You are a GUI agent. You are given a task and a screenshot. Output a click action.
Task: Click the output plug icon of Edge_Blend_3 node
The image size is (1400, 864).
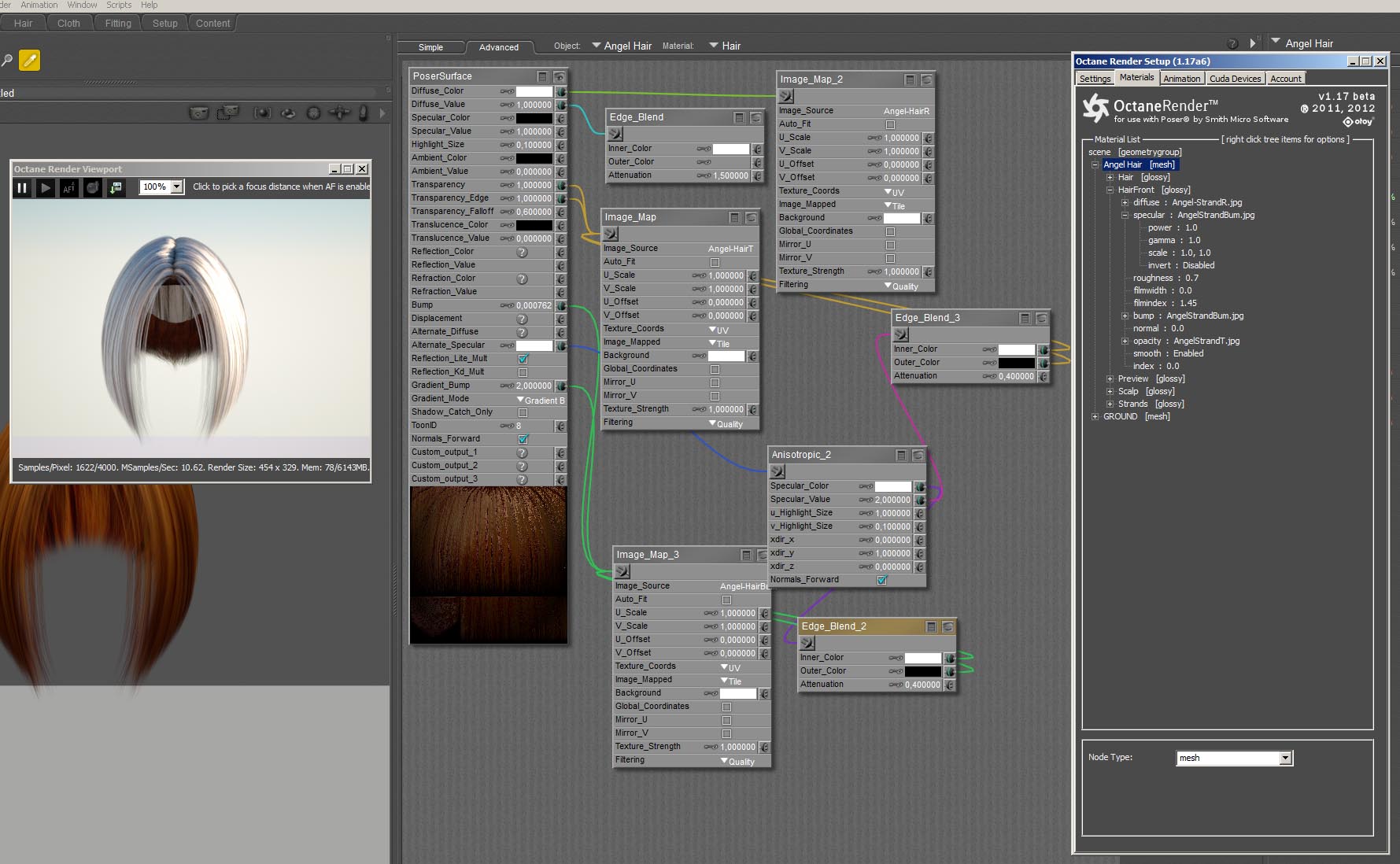901,334
